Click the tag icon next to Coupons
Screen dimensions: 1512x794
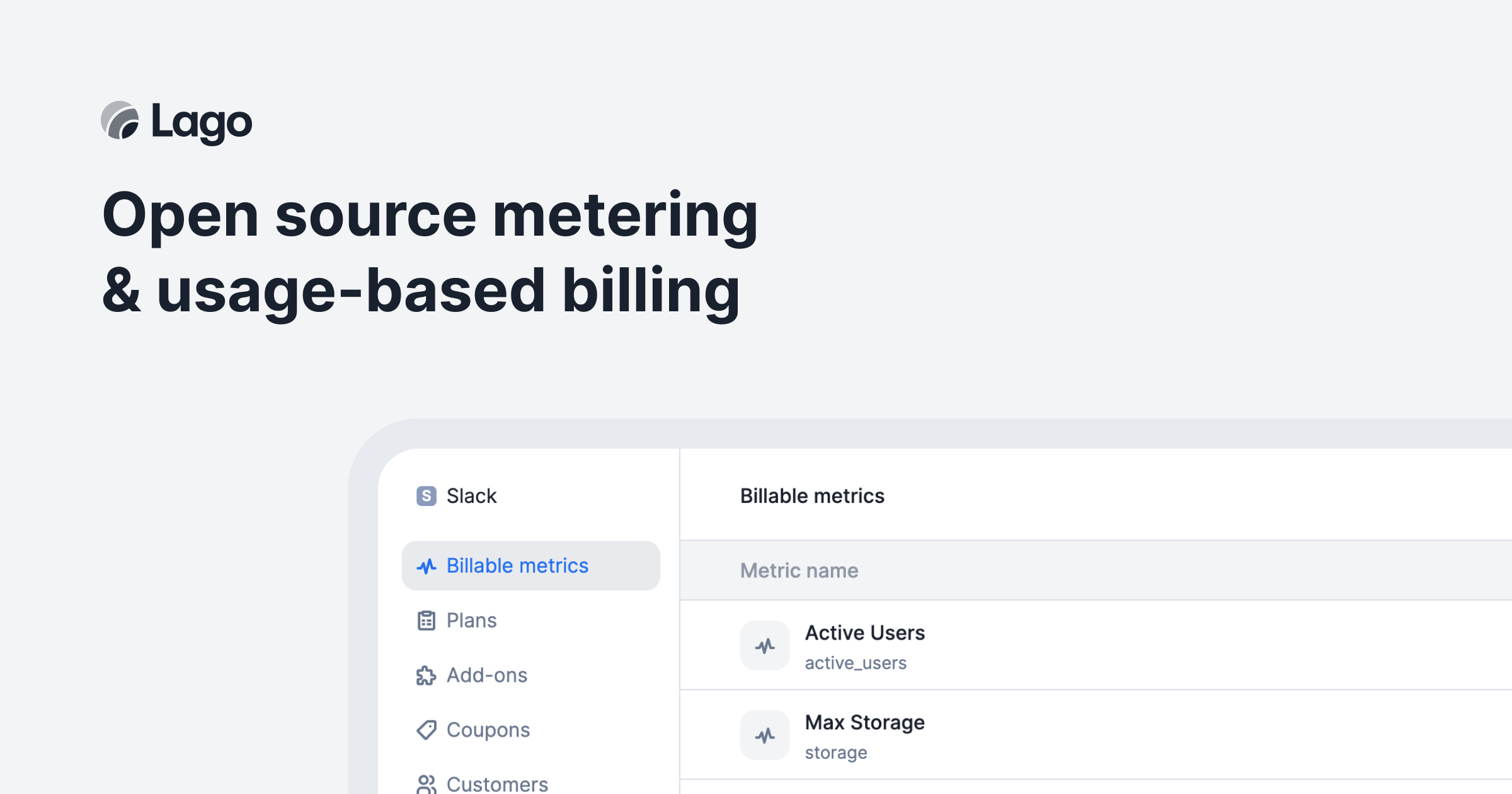tap(427, 730)
